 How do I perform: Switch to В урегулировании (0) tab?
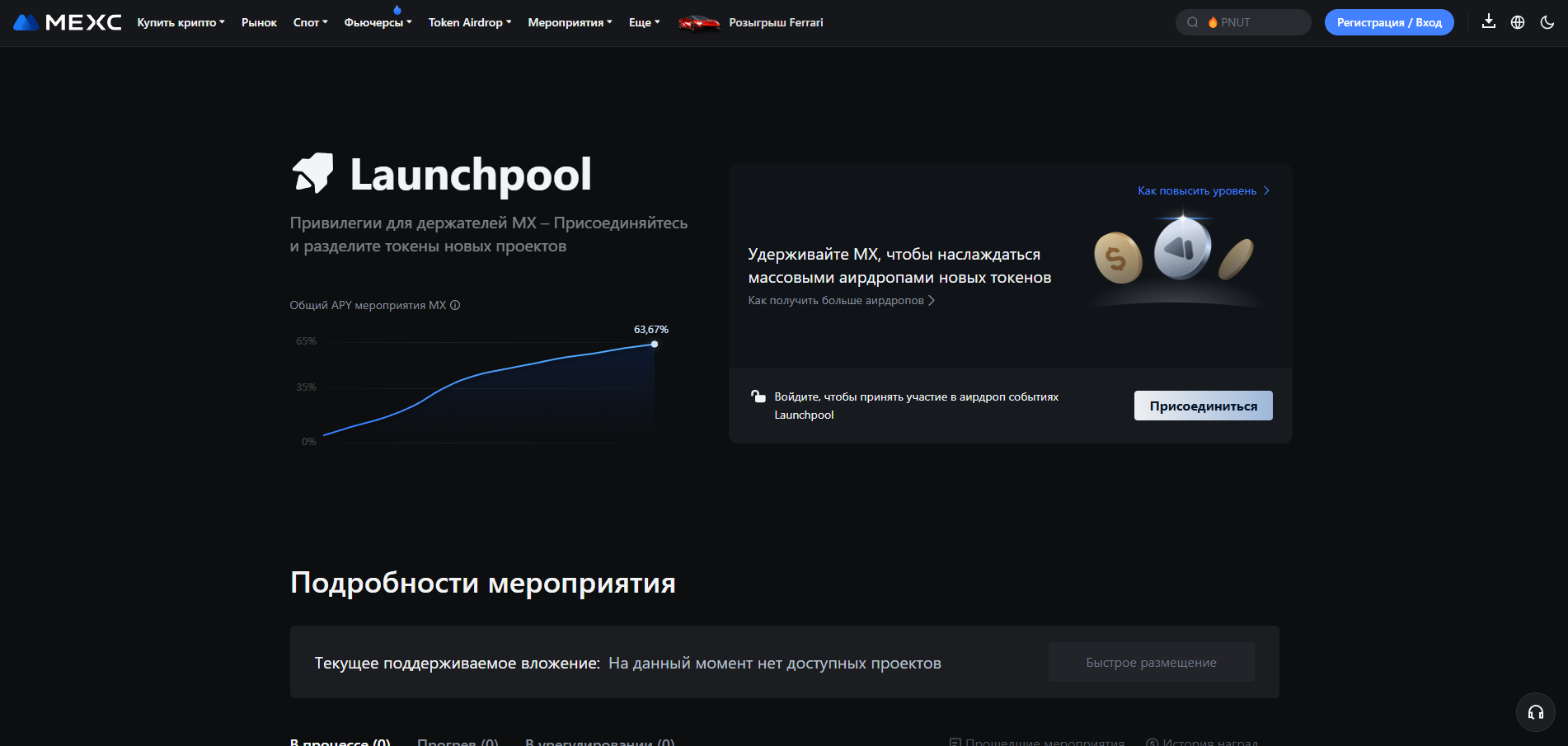(x=599, y=741)
